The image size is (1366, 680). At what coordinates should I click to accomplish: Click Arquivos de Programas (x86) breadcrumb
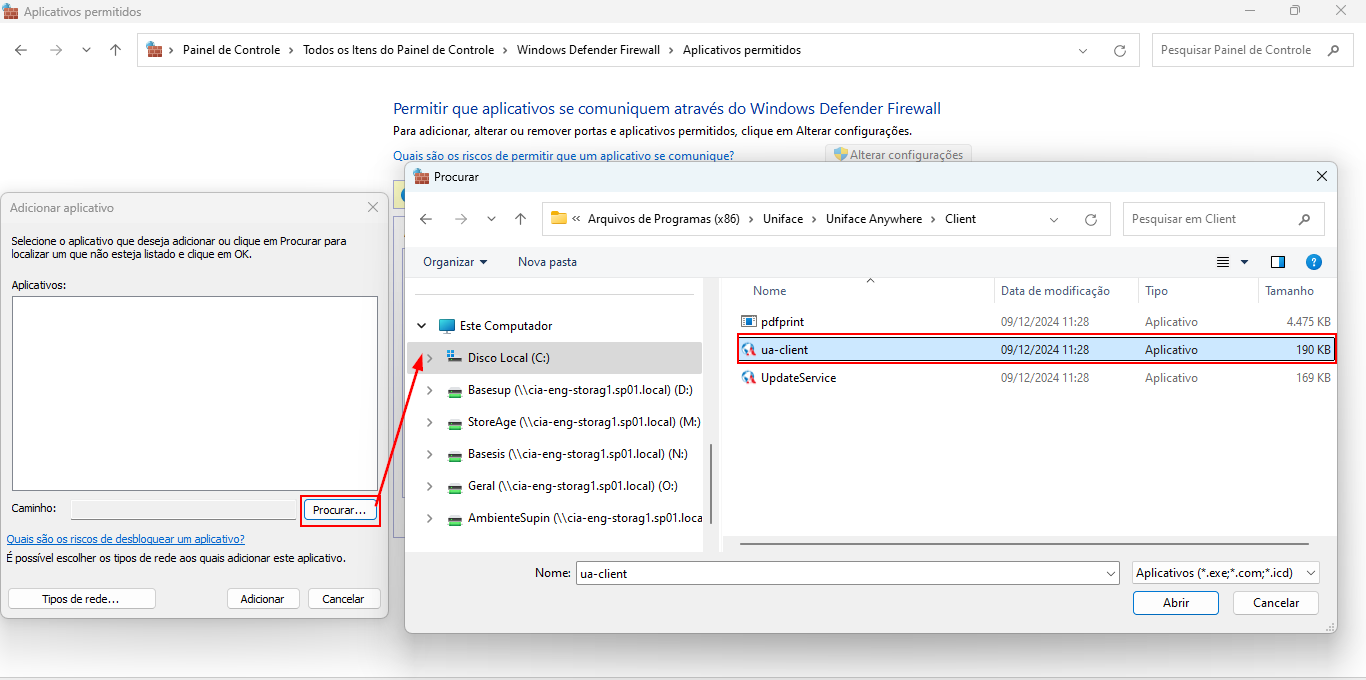663,219
